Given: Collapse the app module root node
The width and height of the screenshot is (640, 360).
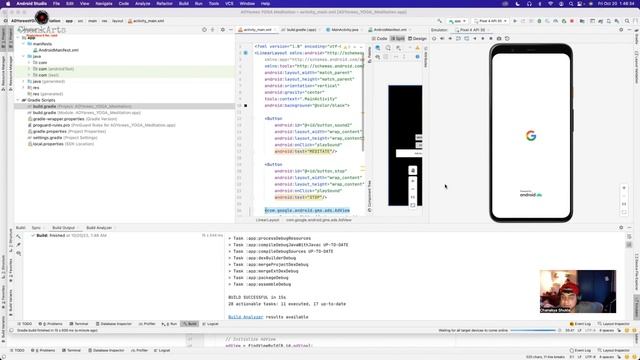Looking at the screenshot, I should [18, 38].
